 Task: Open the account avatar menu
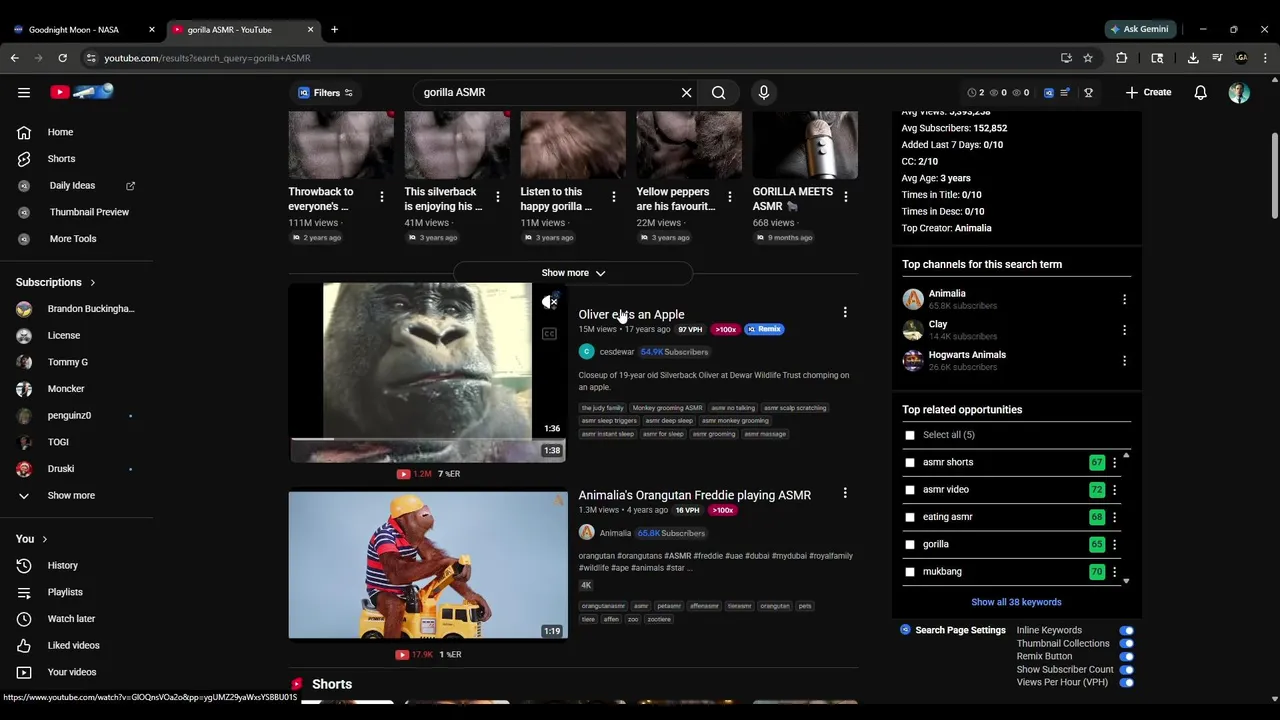point(1239,92)
